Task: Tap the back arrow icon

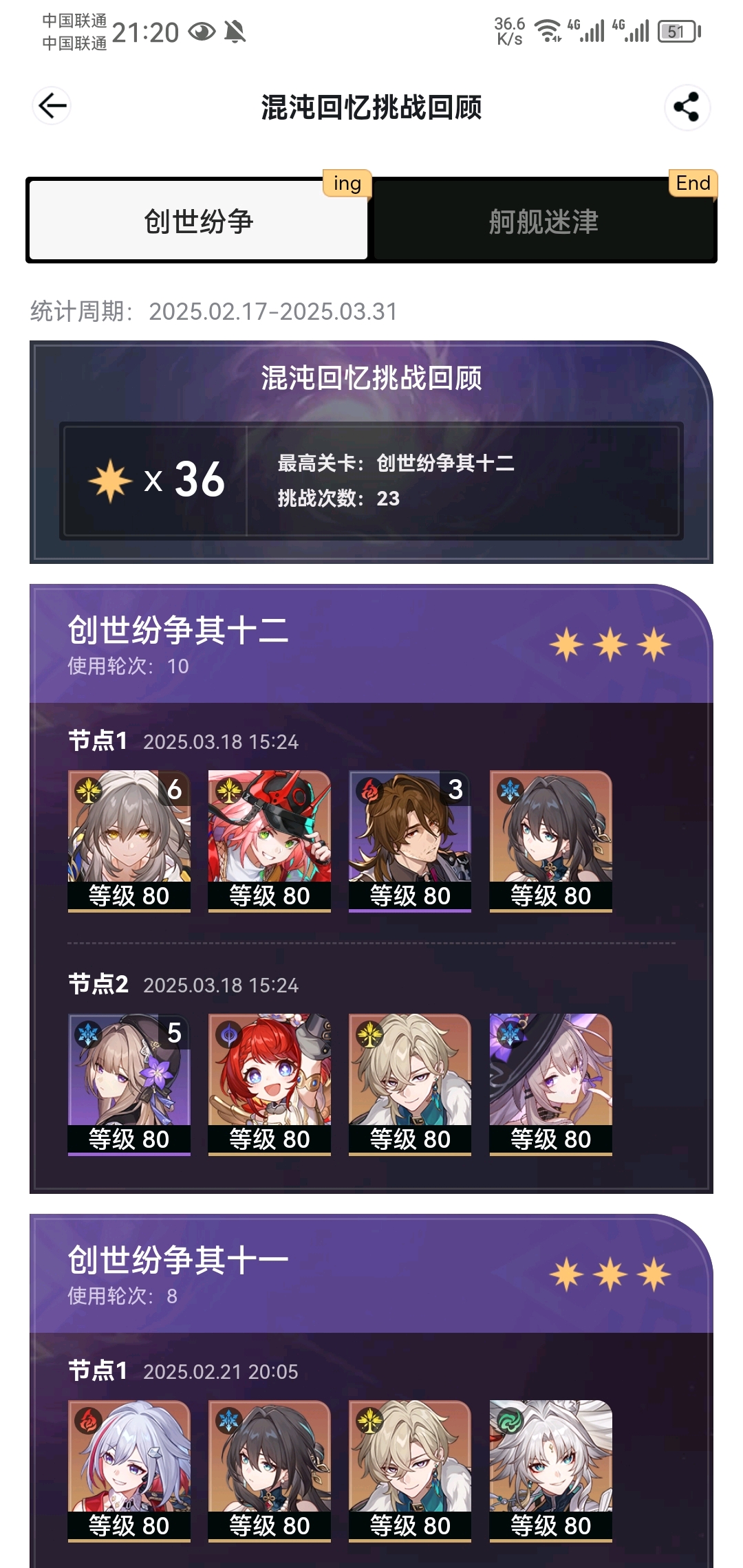Action: [x=52, y=106]
